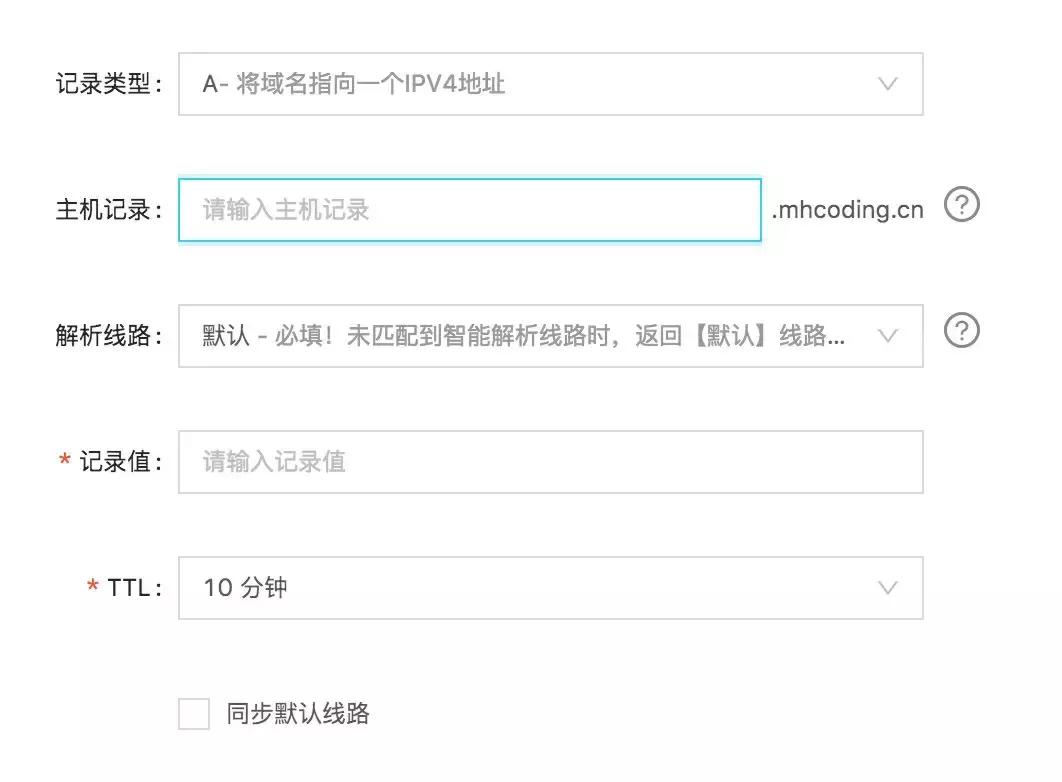Click the red asterisk next to 记录值
The height and width of the screenshot is (782, 1062).
coord(63,456)
